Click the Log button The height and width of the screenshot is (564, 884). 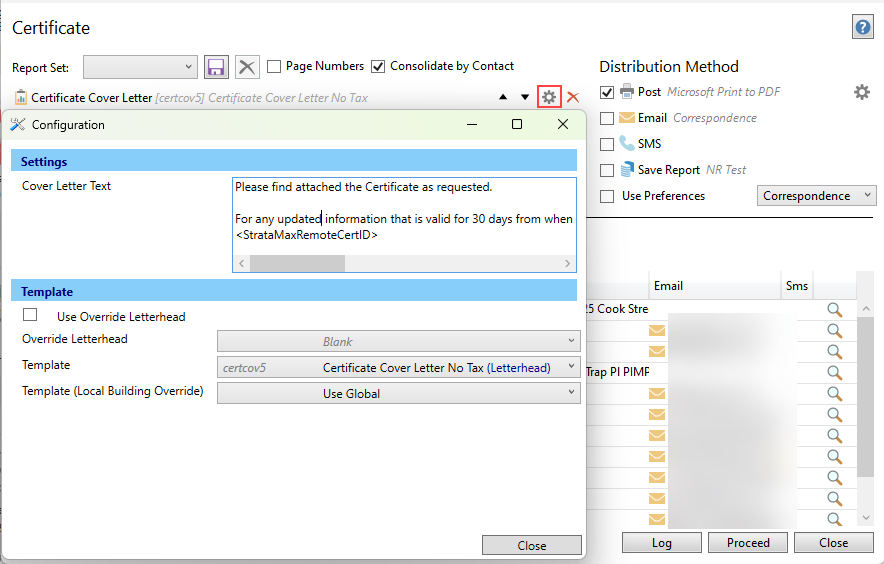coord(662,543)
